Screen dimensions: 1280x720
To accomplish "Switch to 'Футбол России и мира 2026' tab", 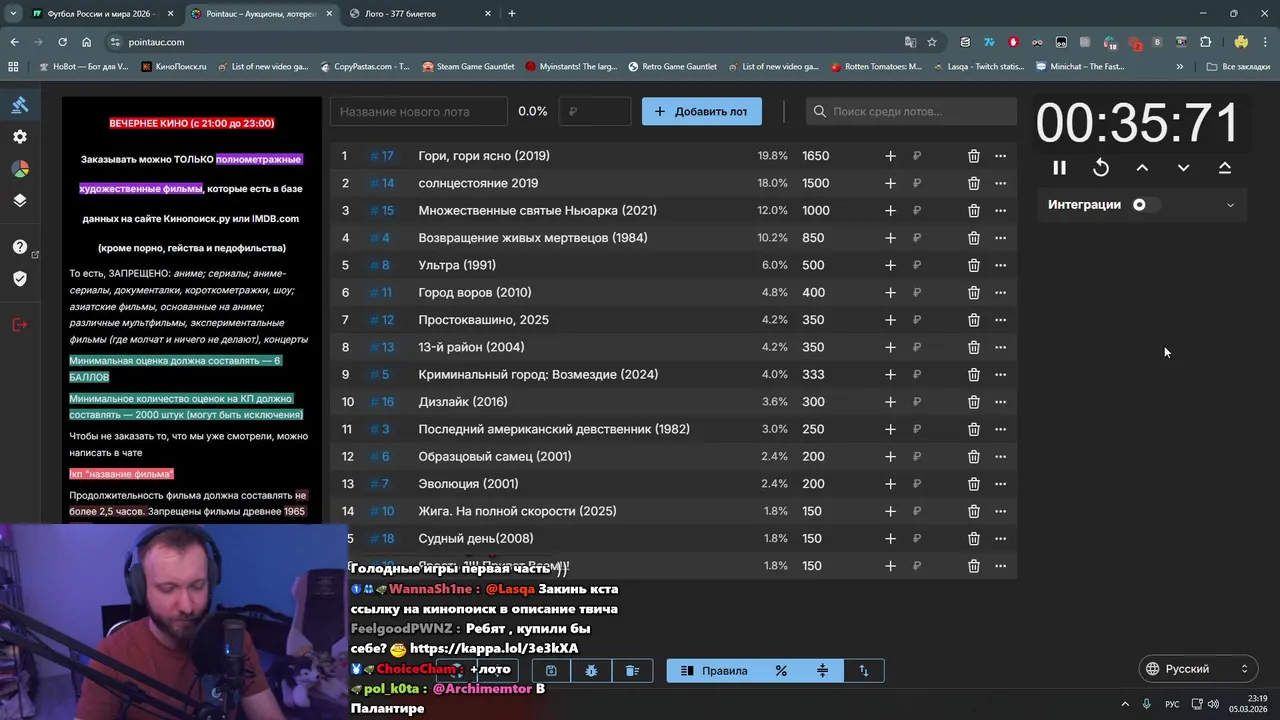I will click(x=104, y=14).
